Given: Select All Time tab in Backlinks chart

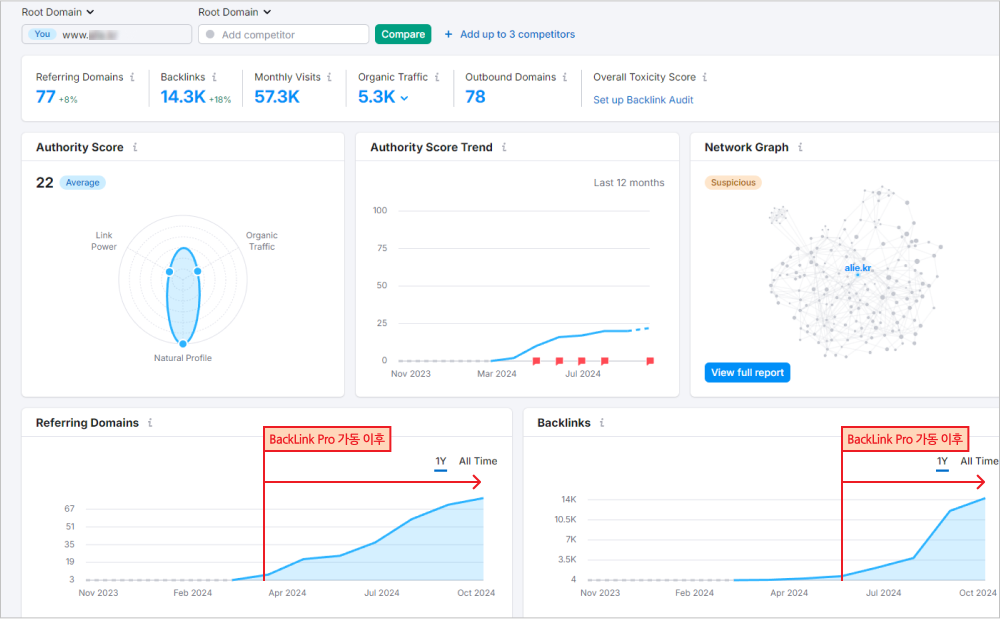Looking at the screenshot, I should coord(979,461).
